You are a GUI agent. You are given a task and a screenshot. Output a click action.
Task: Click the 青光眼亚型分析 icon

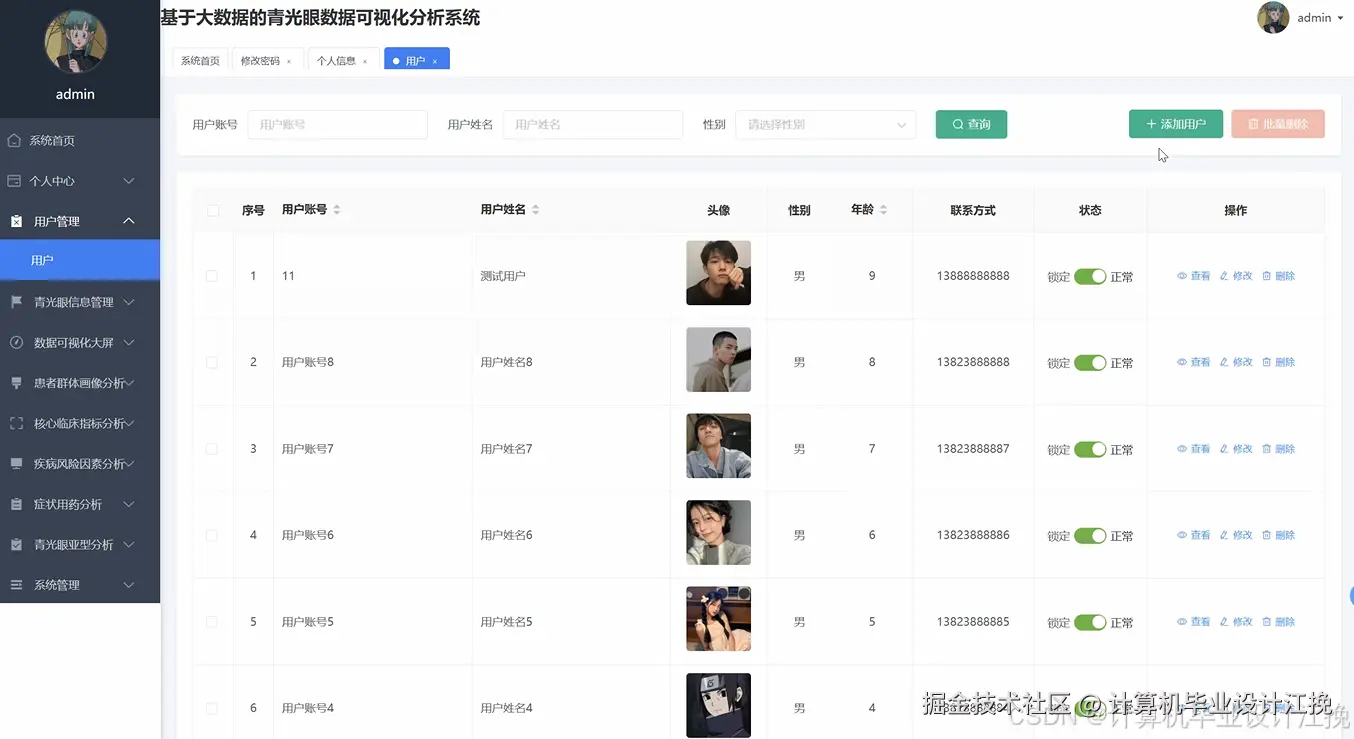(x=16, y=545)
